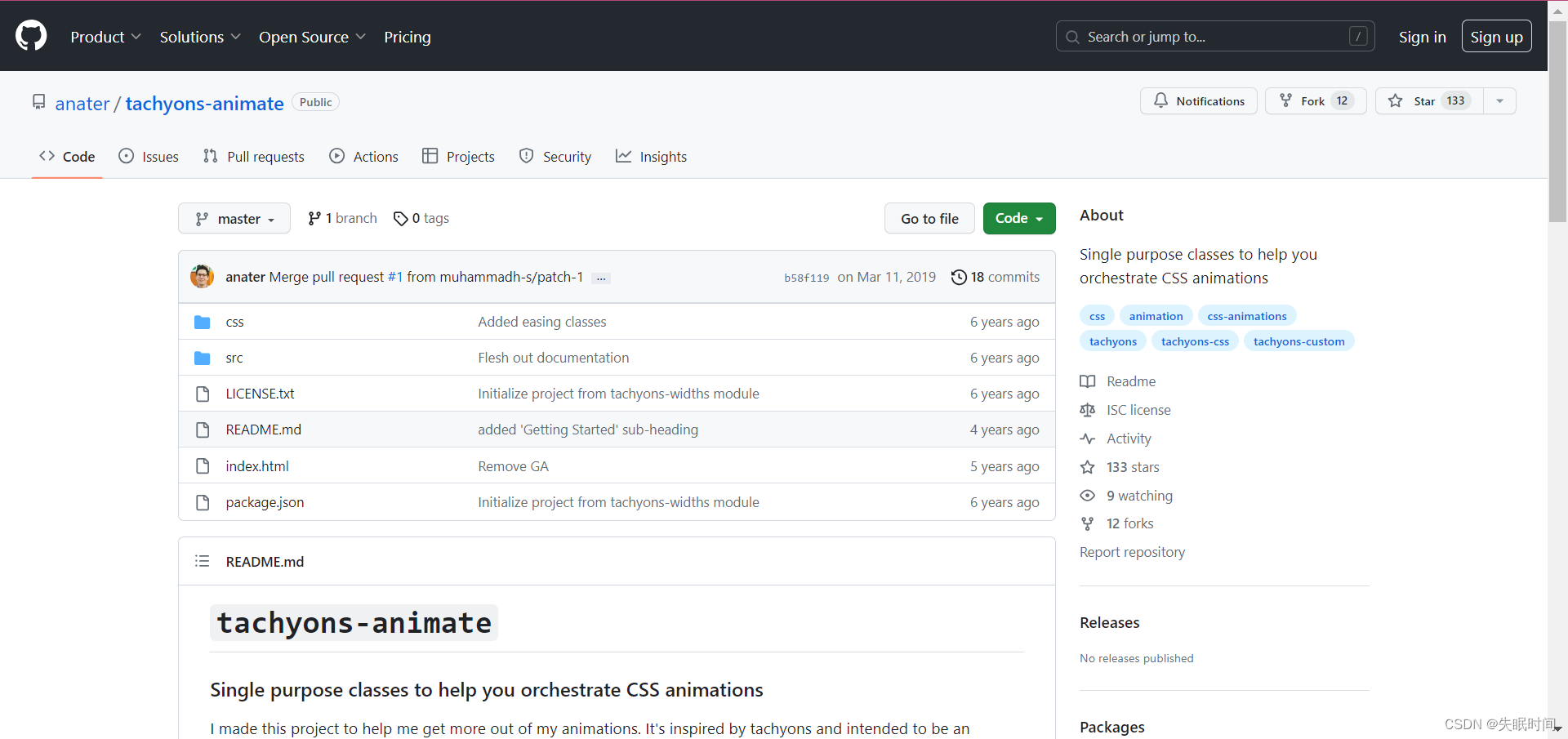Focus the Search or jump to field

click(1215, 36)
